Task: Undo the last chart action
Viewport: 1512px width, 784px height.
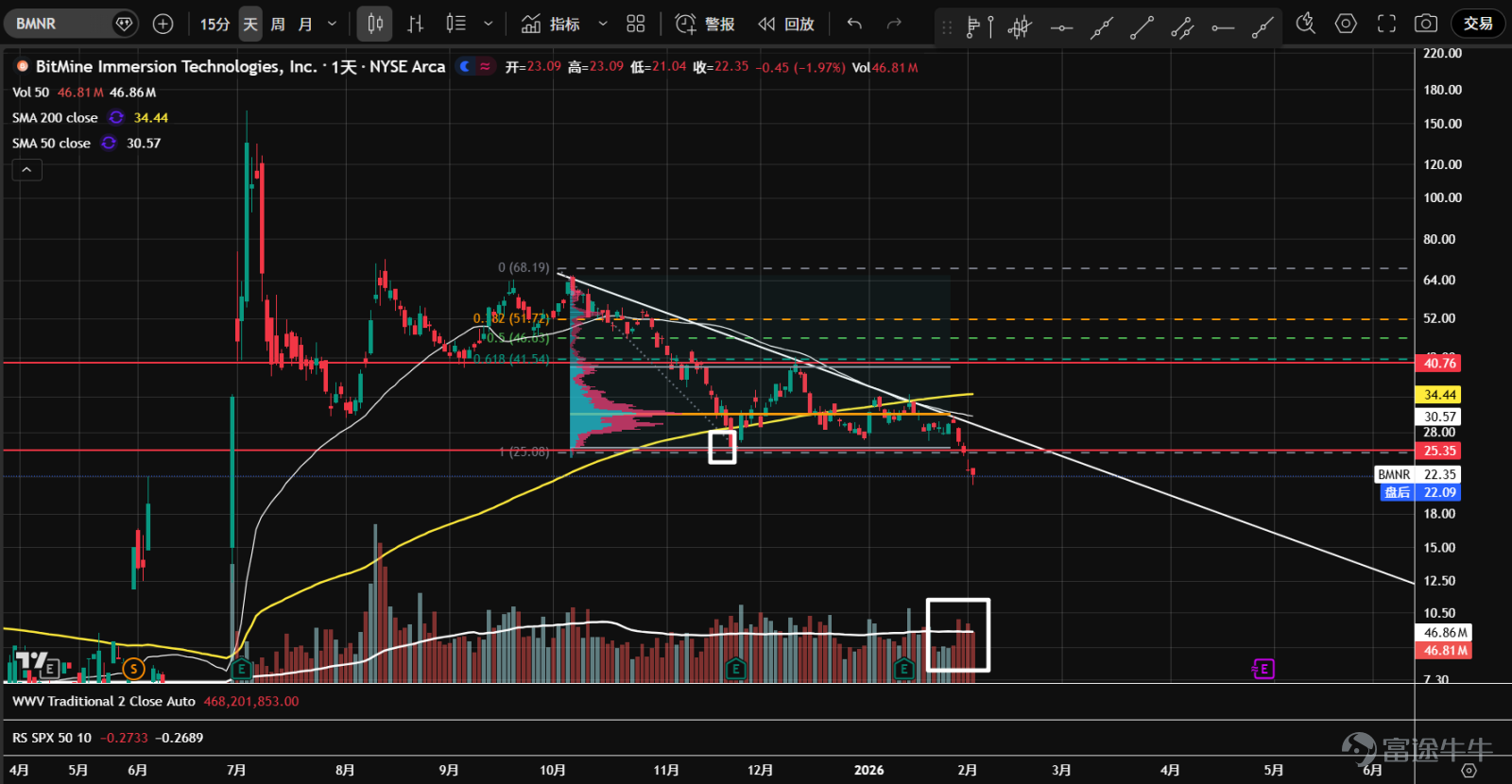Action: click(854, 24)
